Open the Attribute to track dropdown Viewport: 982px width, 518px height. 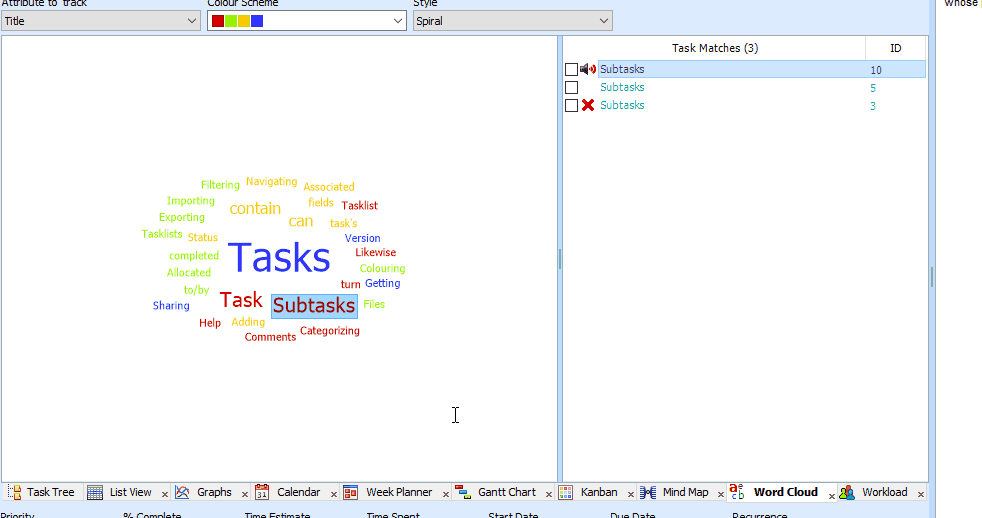(x=100, y=21)
